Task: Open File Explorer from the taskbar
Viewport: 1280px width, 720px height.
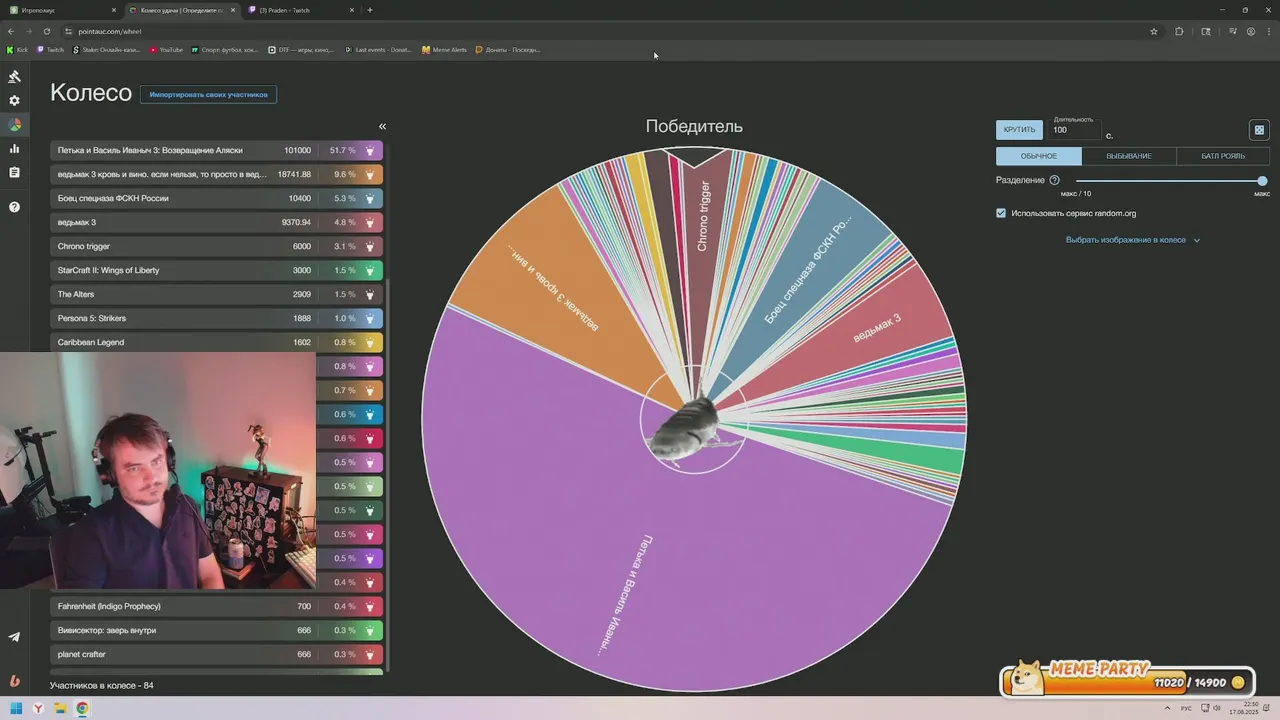Action: click(x=60, y=708)
